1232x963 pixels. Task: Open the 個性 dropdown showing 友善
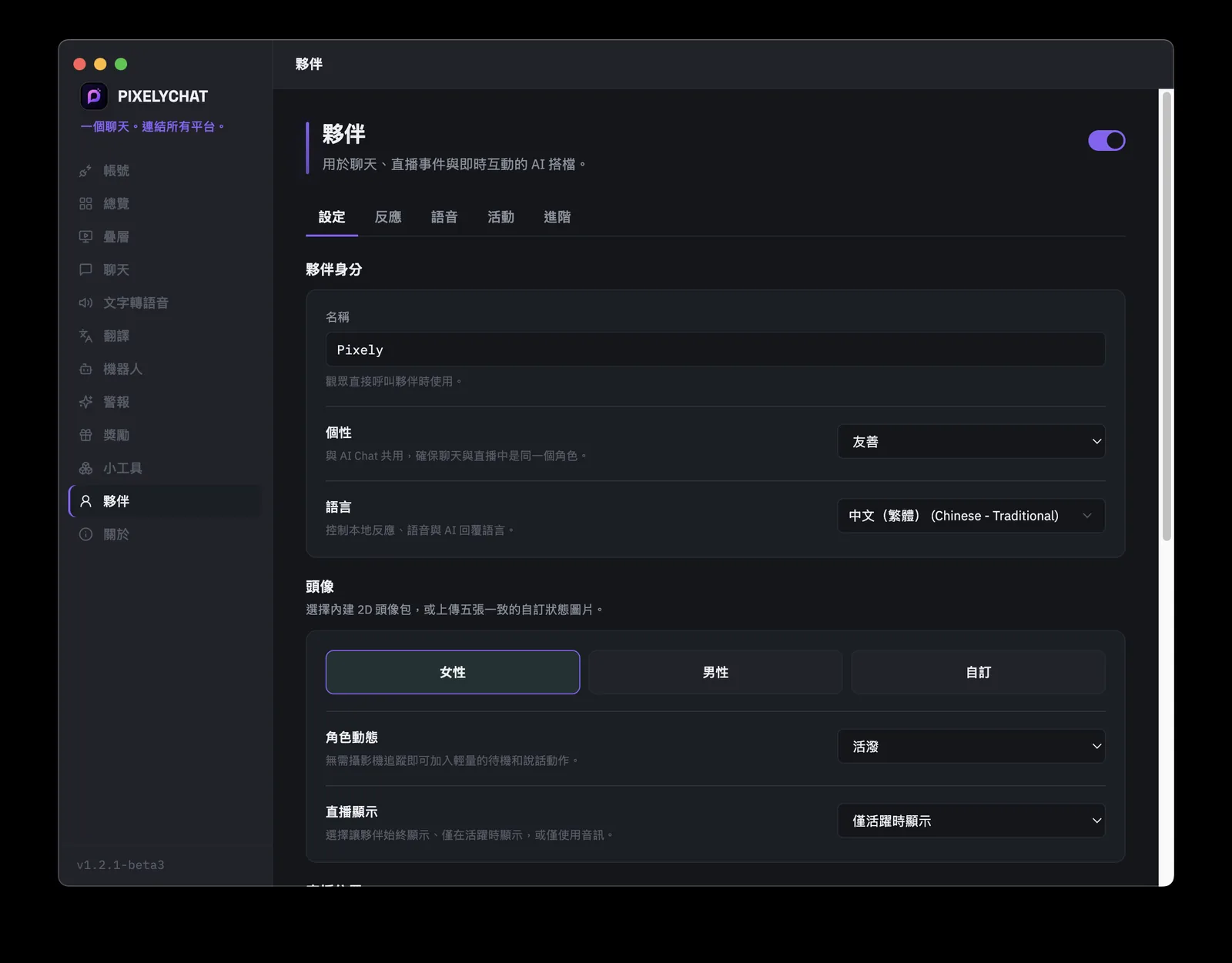(x=971, y=442)
